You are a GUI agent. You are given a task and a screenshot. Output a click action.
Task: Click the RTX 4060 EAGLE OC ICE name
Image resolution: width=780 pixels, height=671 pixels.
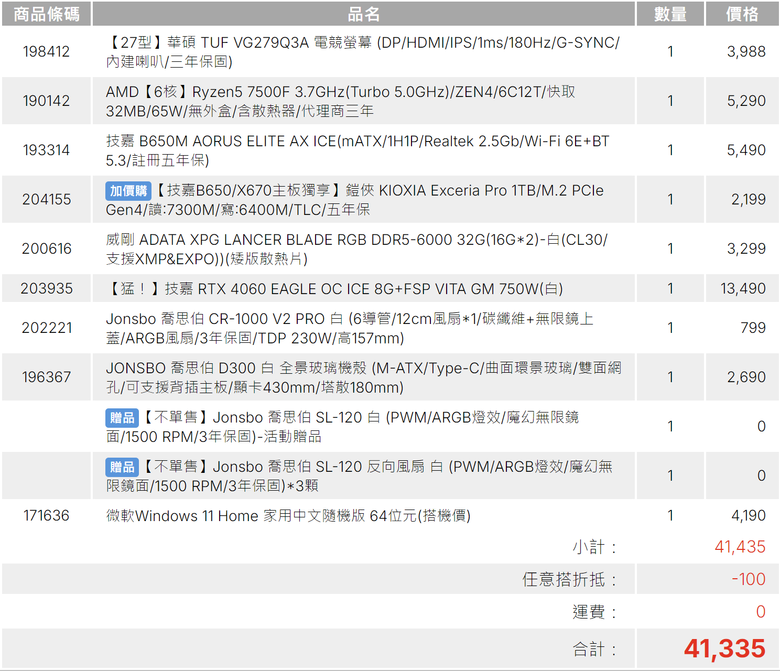334,288
